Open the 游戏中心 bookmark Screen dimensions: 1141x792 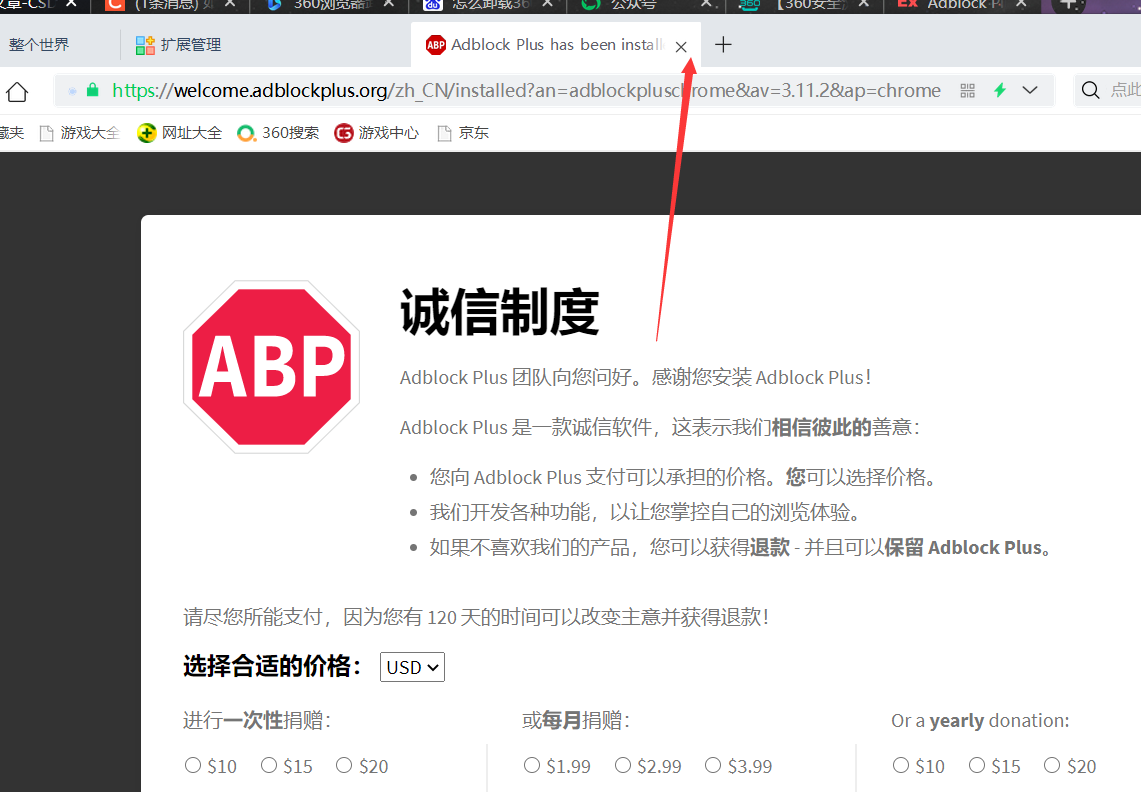(376, 132)
